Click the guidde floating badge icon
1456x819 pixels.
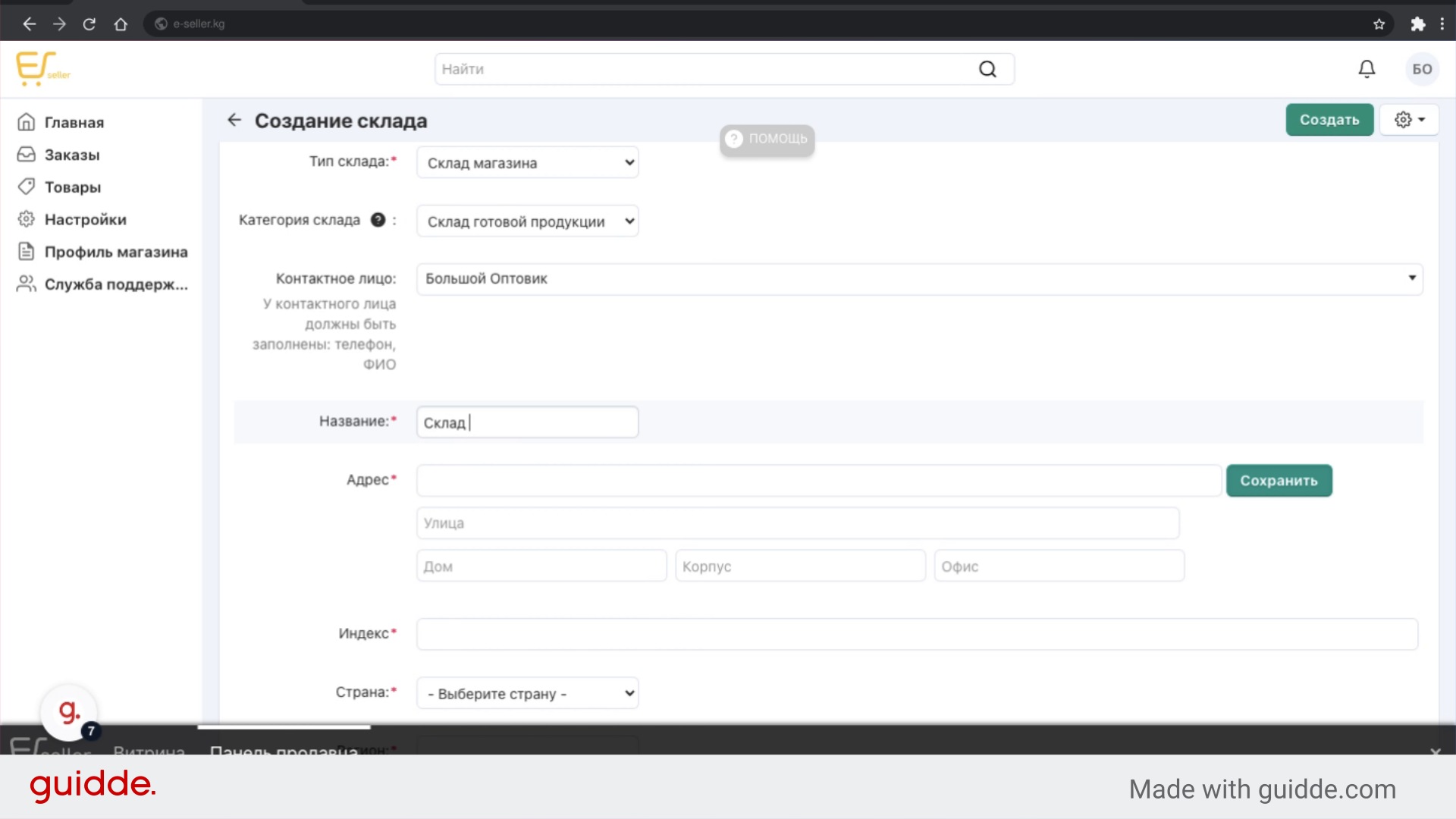click(x=69, y=712)
